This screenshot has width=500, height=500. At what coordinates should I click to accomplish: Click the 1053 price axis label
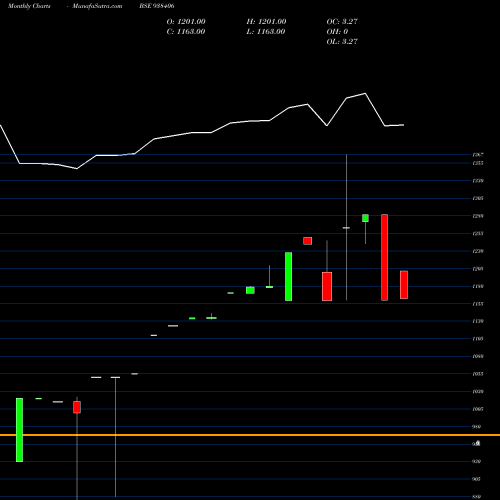click(478, 374)
